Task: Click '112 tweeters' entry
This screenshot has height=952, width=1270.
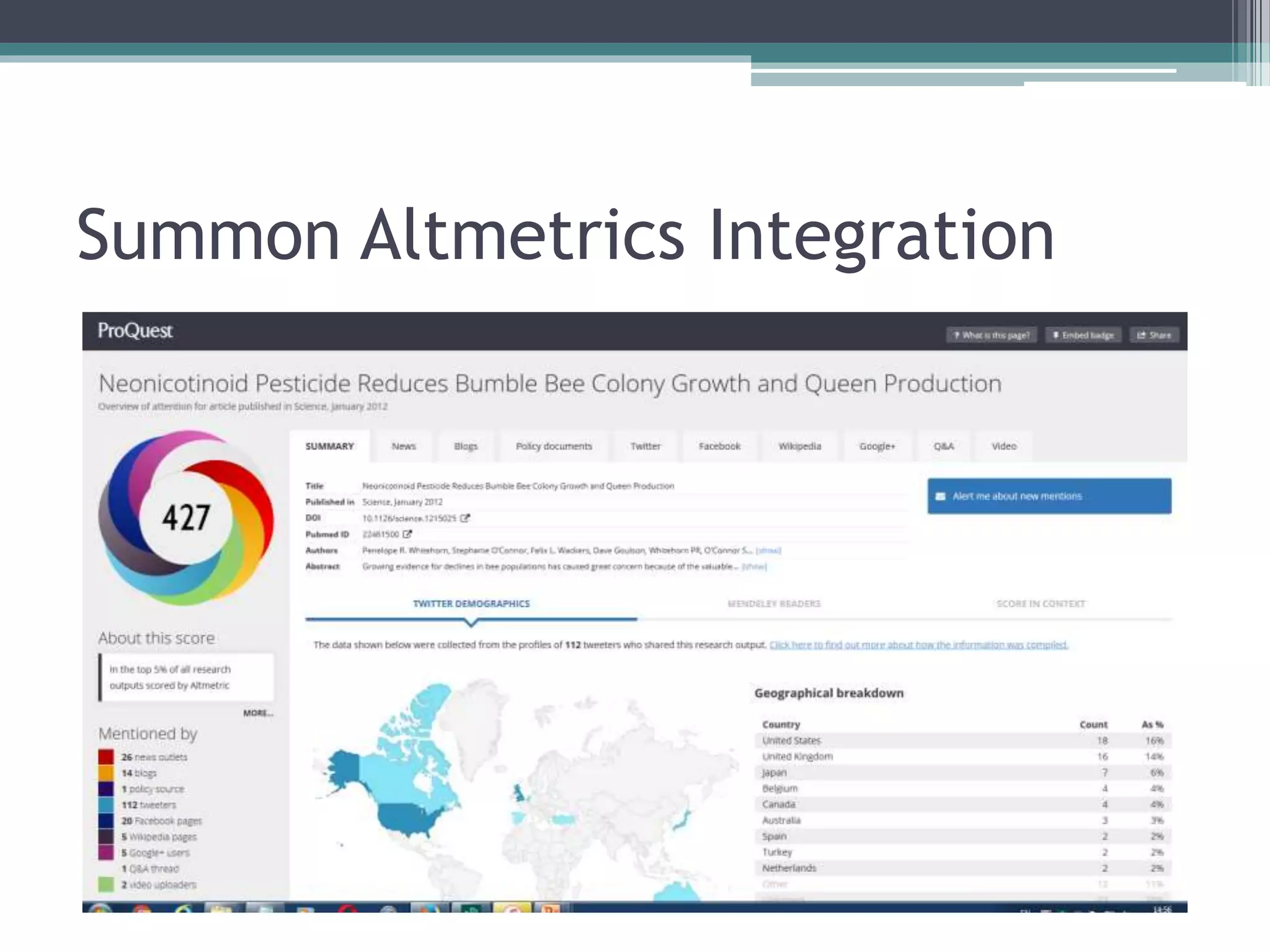Action: pos(149,805)
